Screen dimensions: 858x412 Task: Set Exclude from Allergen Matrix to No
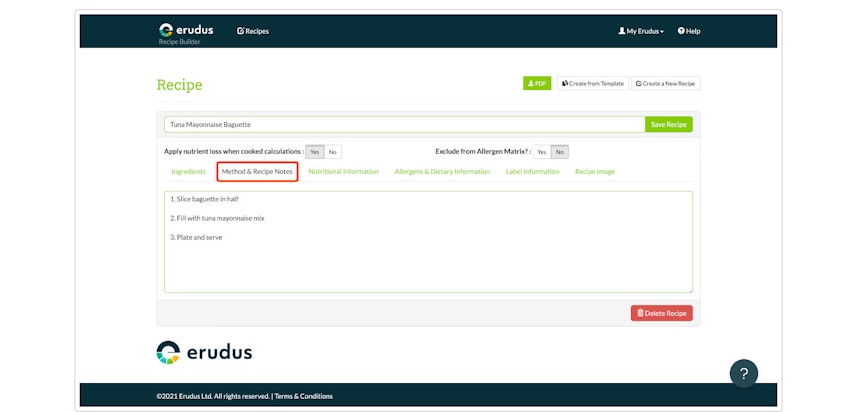[x=559, y=152]
